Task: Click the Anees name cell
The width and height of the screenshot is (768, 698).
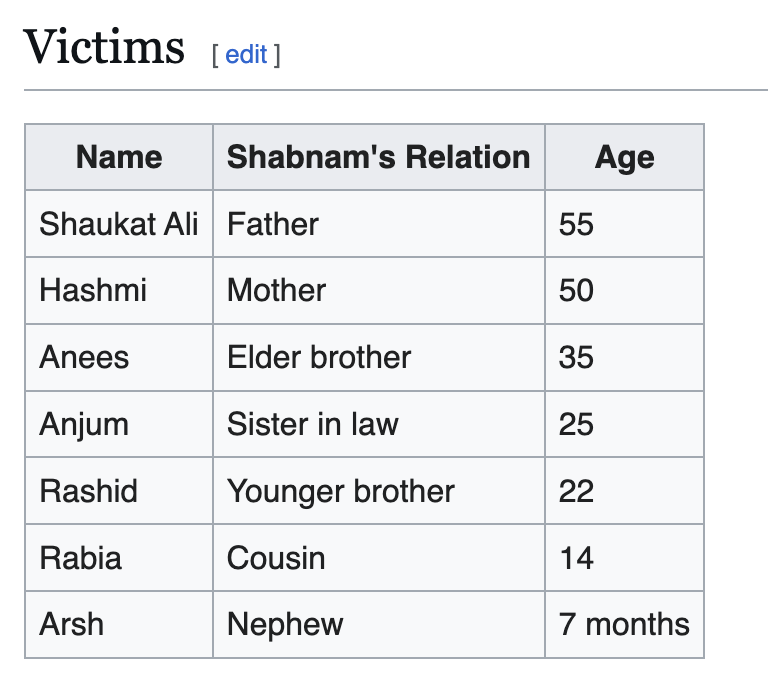Action: pyautogui.click(x=119, y=357)
